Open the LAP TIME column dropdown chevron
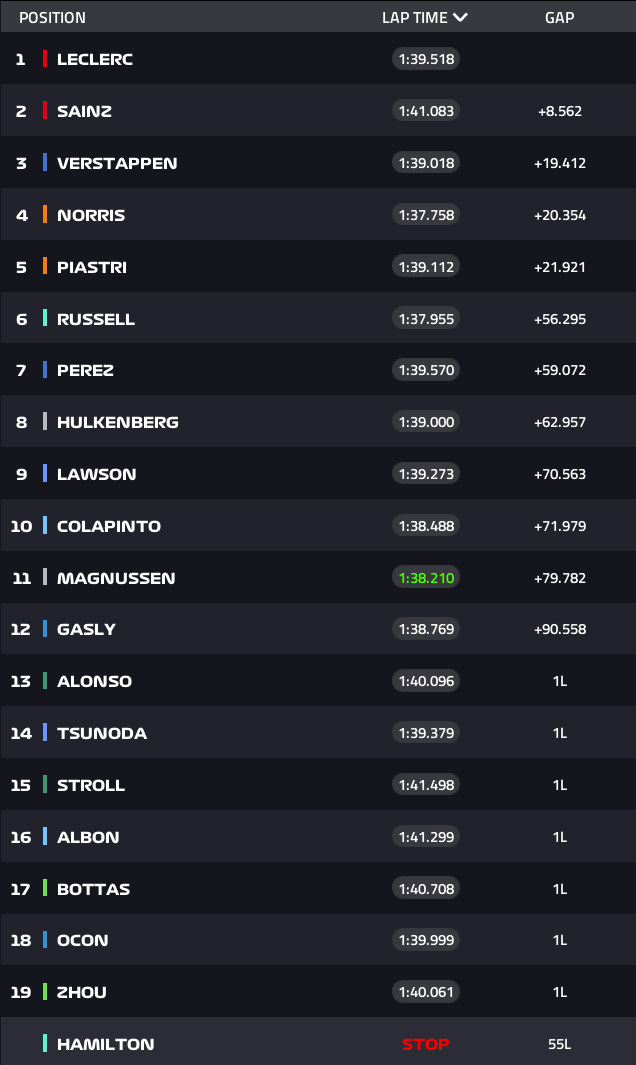 (461, 17)
